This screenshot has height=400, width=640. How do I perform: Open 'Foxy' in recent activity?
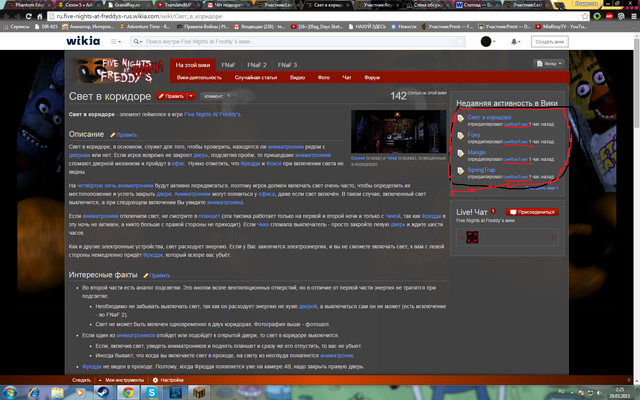[x=473, y=135]
